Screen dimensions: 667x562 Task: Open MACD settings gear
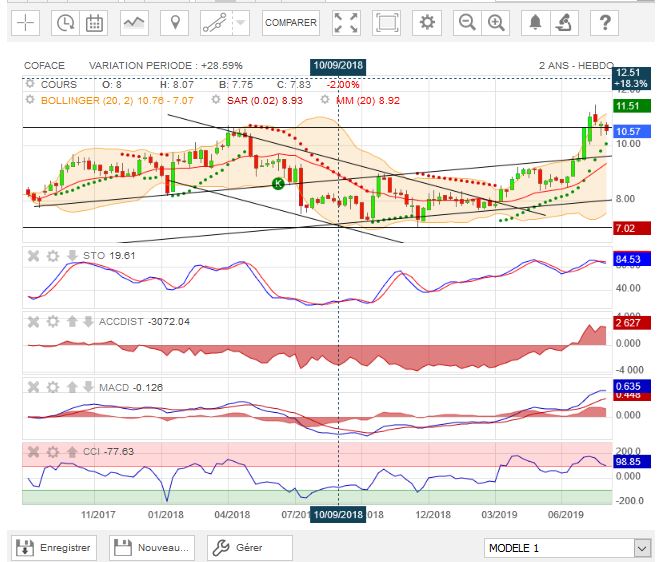pos(53,387)
